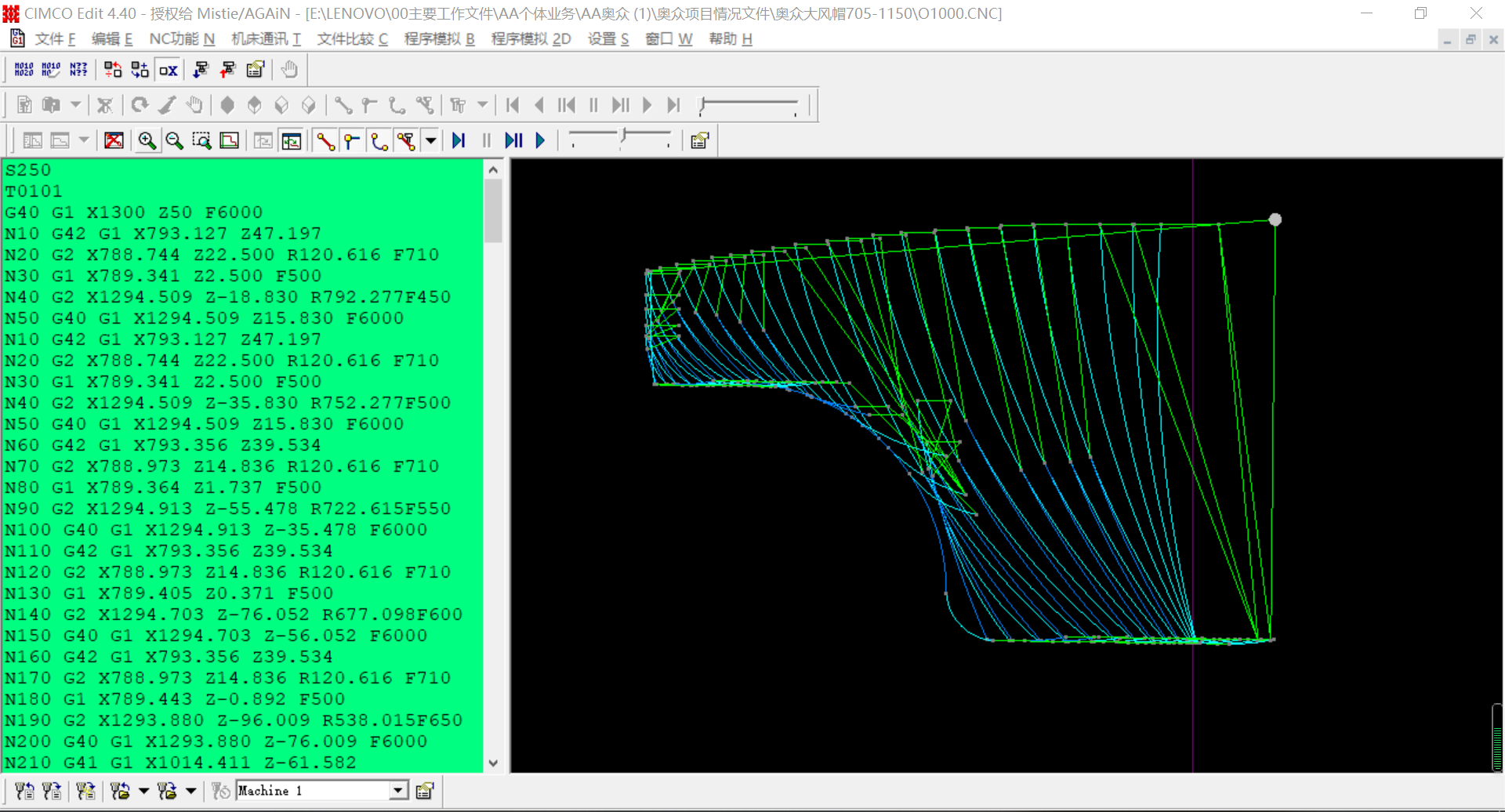Close the backplot with red X icon

(114, 141)
